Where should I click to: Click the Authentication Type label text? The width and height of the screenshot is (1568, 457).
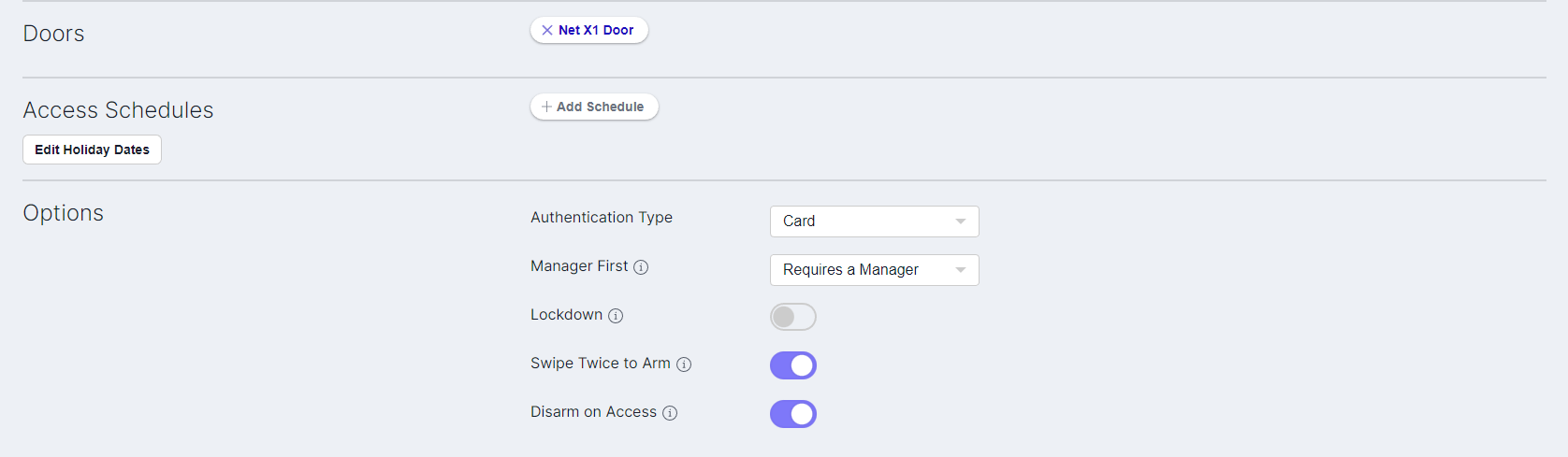(x=601, y=217)
